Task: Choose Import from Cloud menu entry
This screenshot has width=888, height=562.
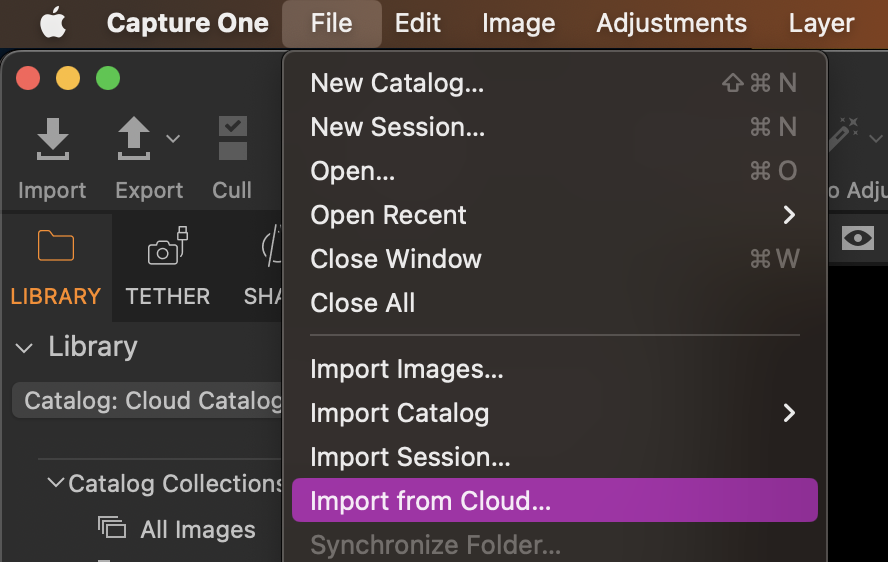Action: (x=555, y=500)
